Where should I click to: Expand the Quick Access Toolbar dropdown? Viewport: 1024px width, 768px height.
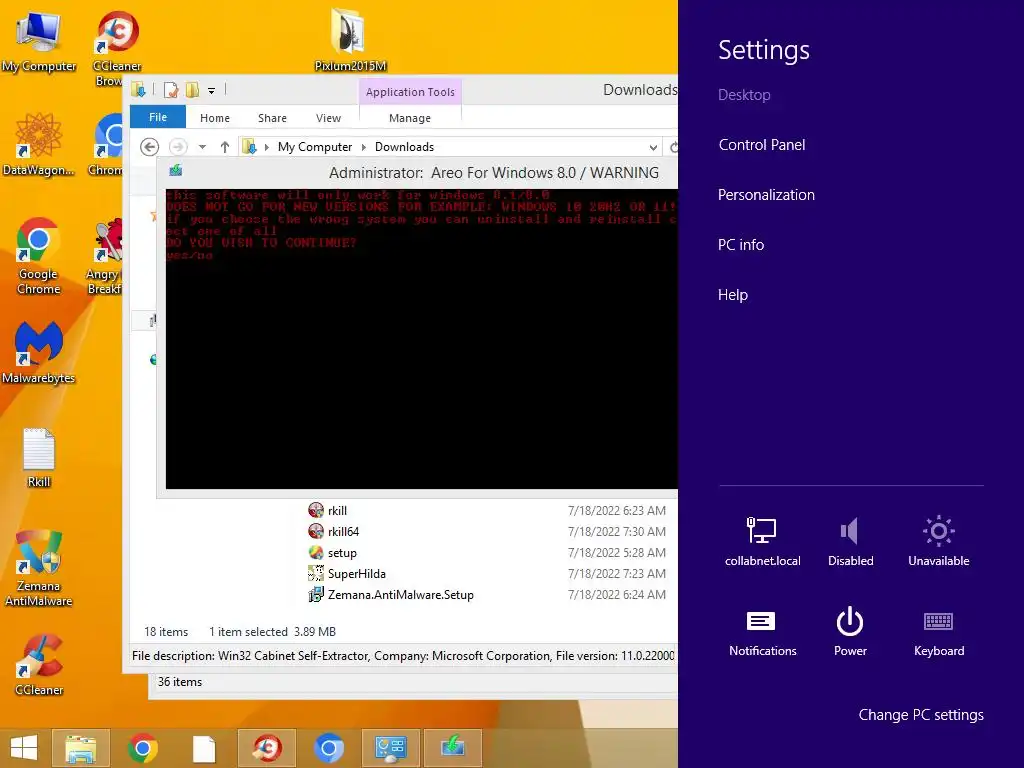(x=212, y=91)
